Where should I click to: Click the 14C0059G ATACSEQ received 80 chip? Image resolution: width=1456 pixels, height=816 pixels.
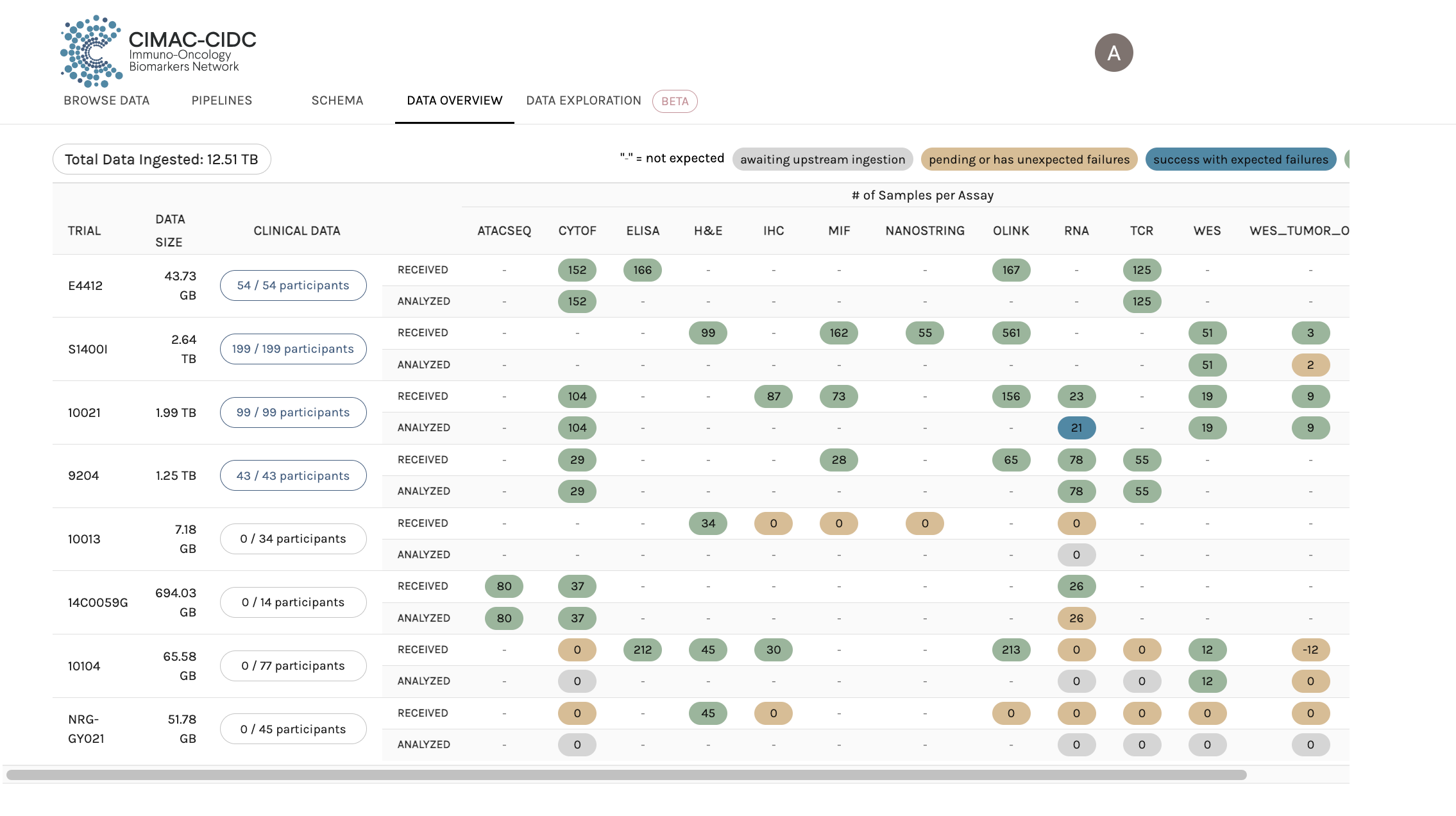[x=504, y=586]
